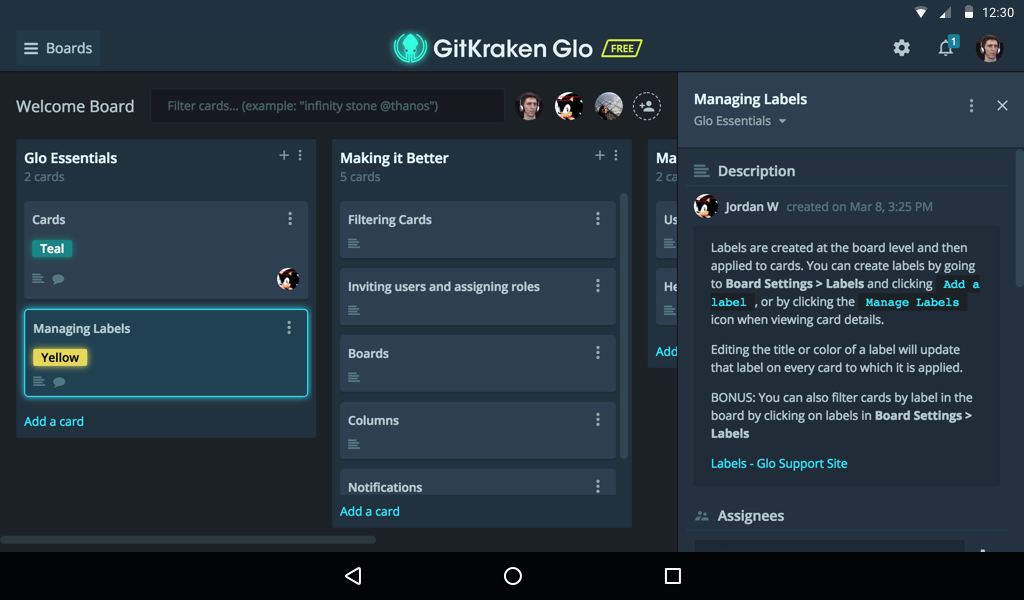This screenshot has height=600, width=1024.
Task: Click the Assignees section header
Action: pos(750,516)
